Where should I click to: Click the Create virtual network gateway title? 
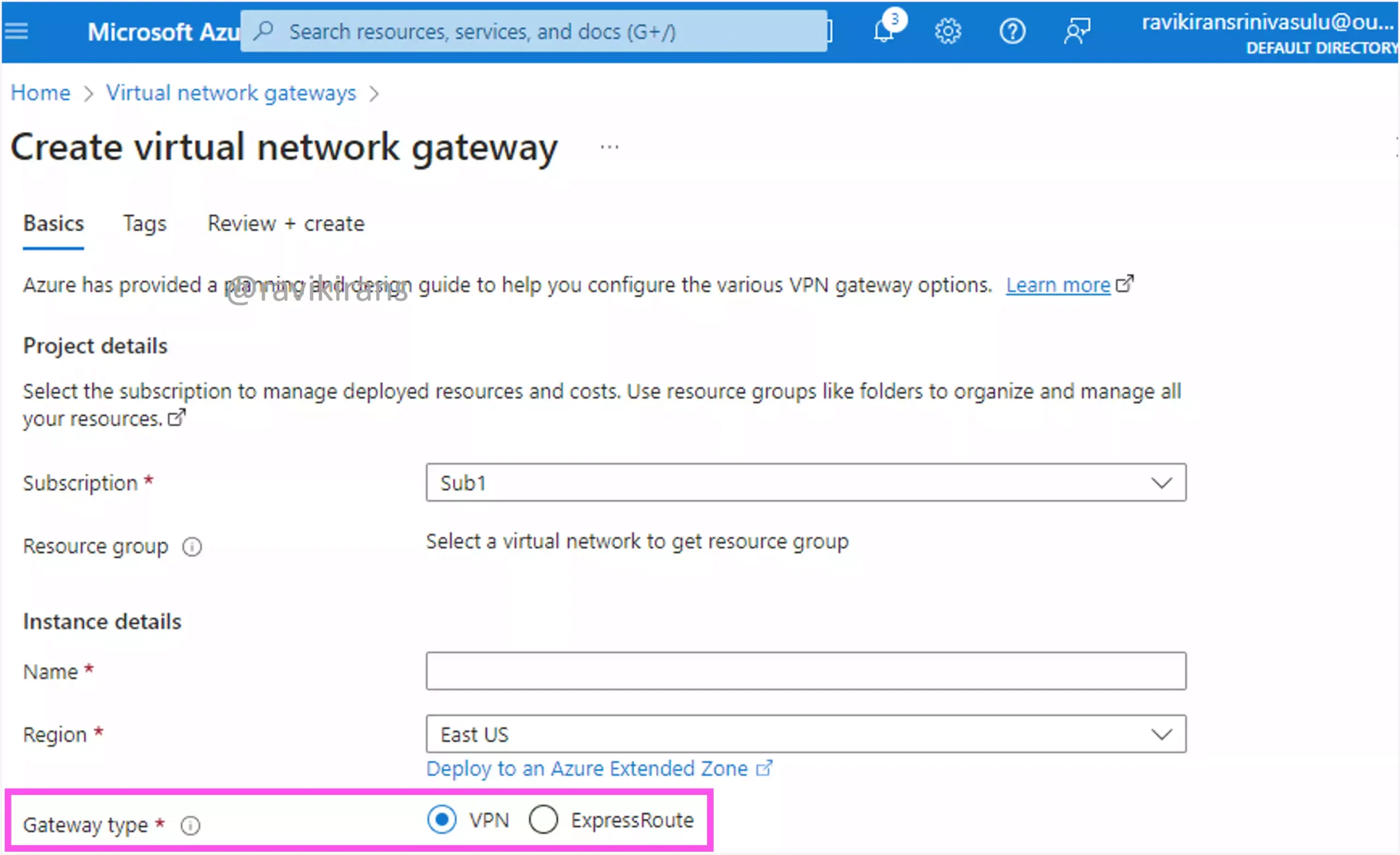[x=284, y=147]
